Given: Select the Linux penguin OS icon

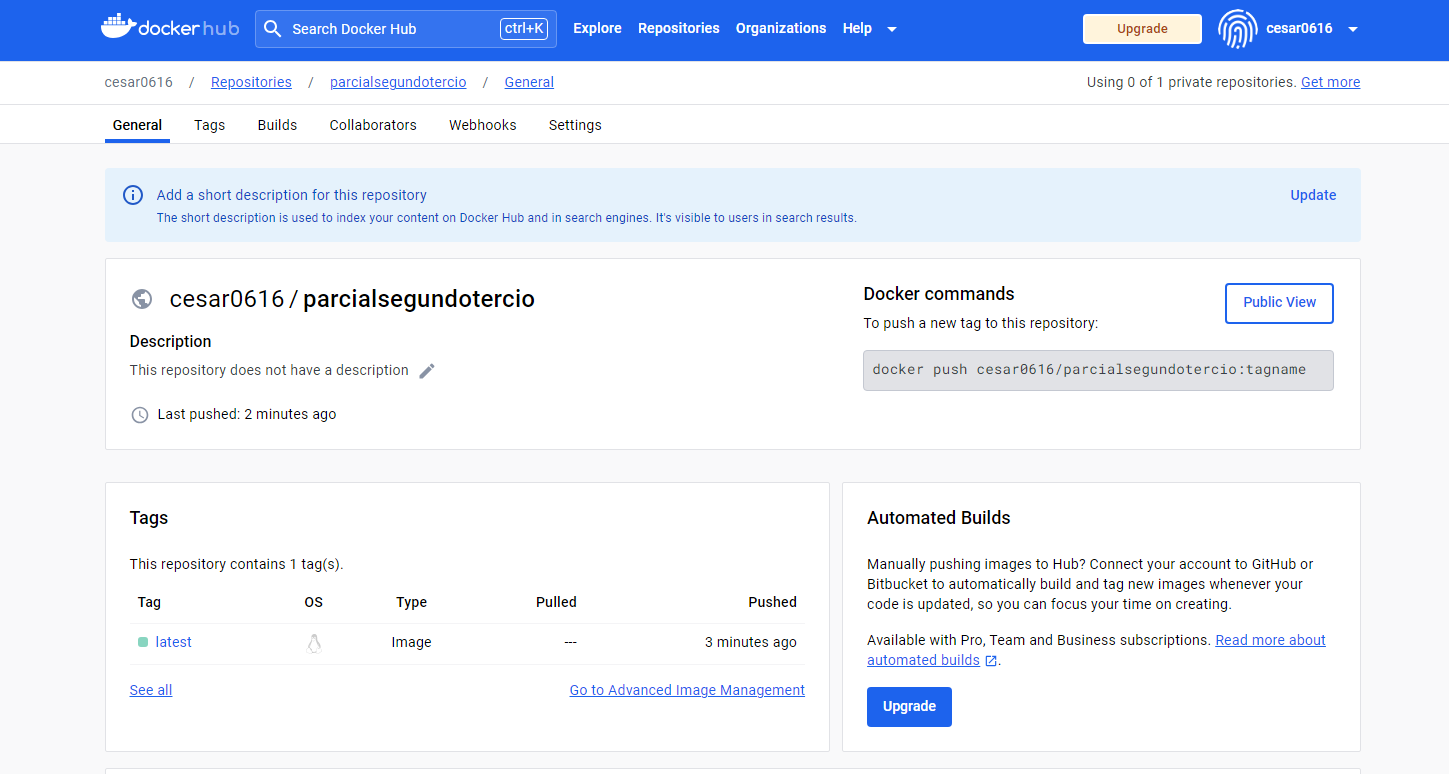Looking at the screenshot, I should (x=313, y=642).
